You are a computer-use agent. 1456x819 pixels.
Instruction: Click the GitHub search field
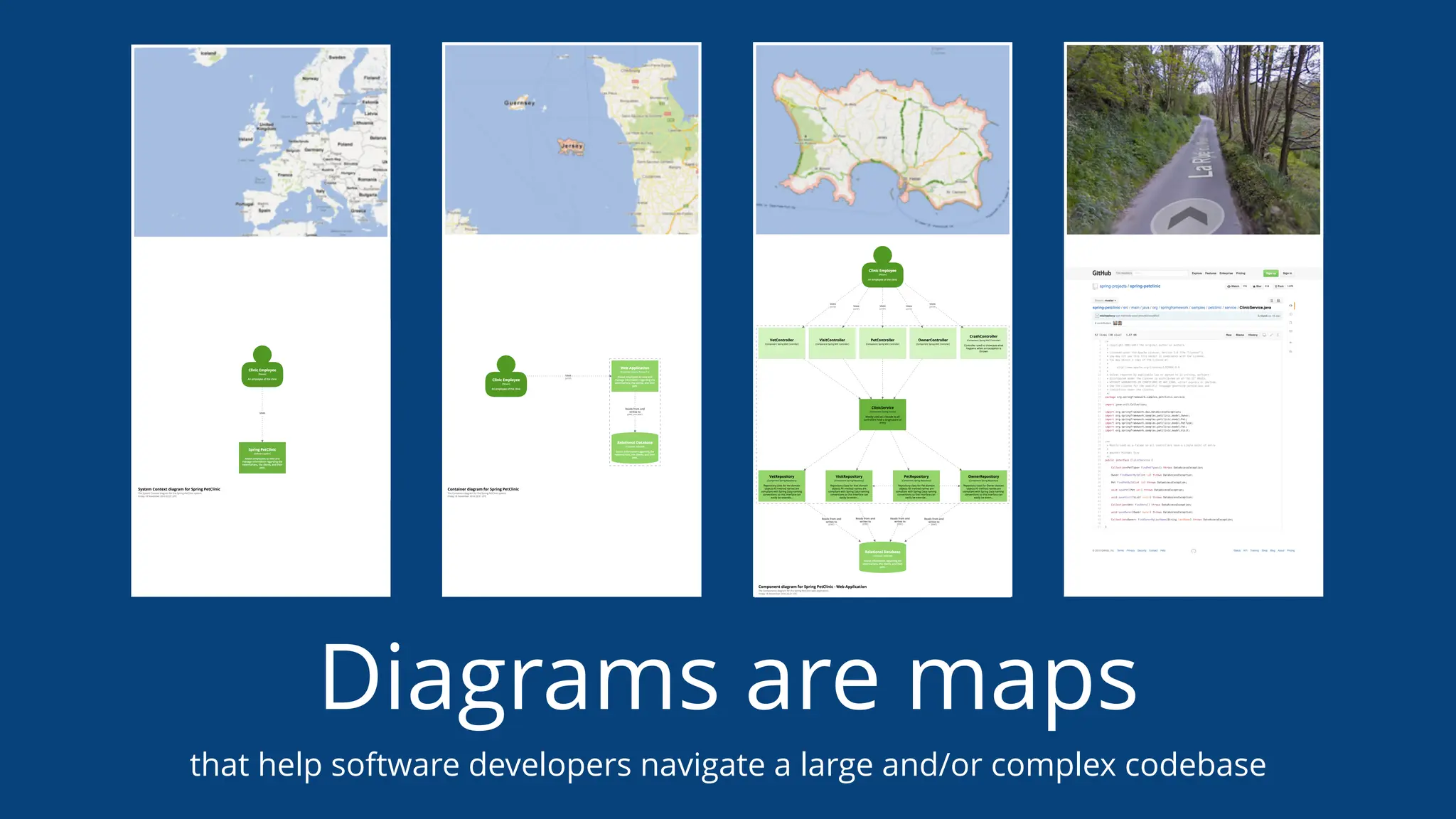point(1151,273)
